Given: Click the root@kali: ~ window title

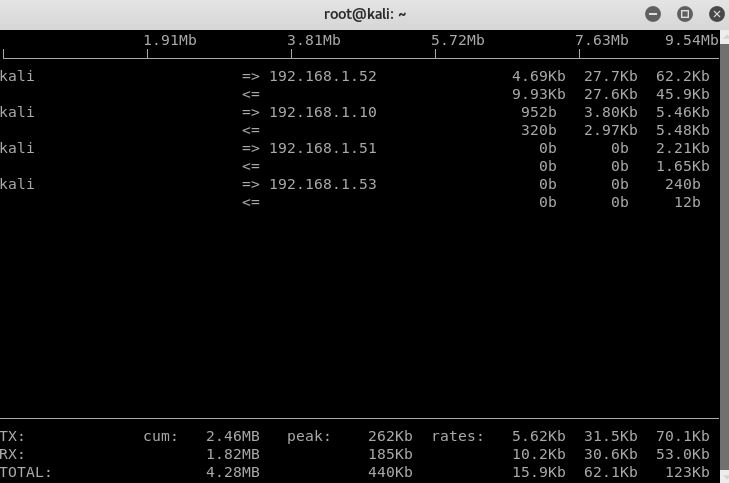Looking at the screenshot, I should pos(365,14).
